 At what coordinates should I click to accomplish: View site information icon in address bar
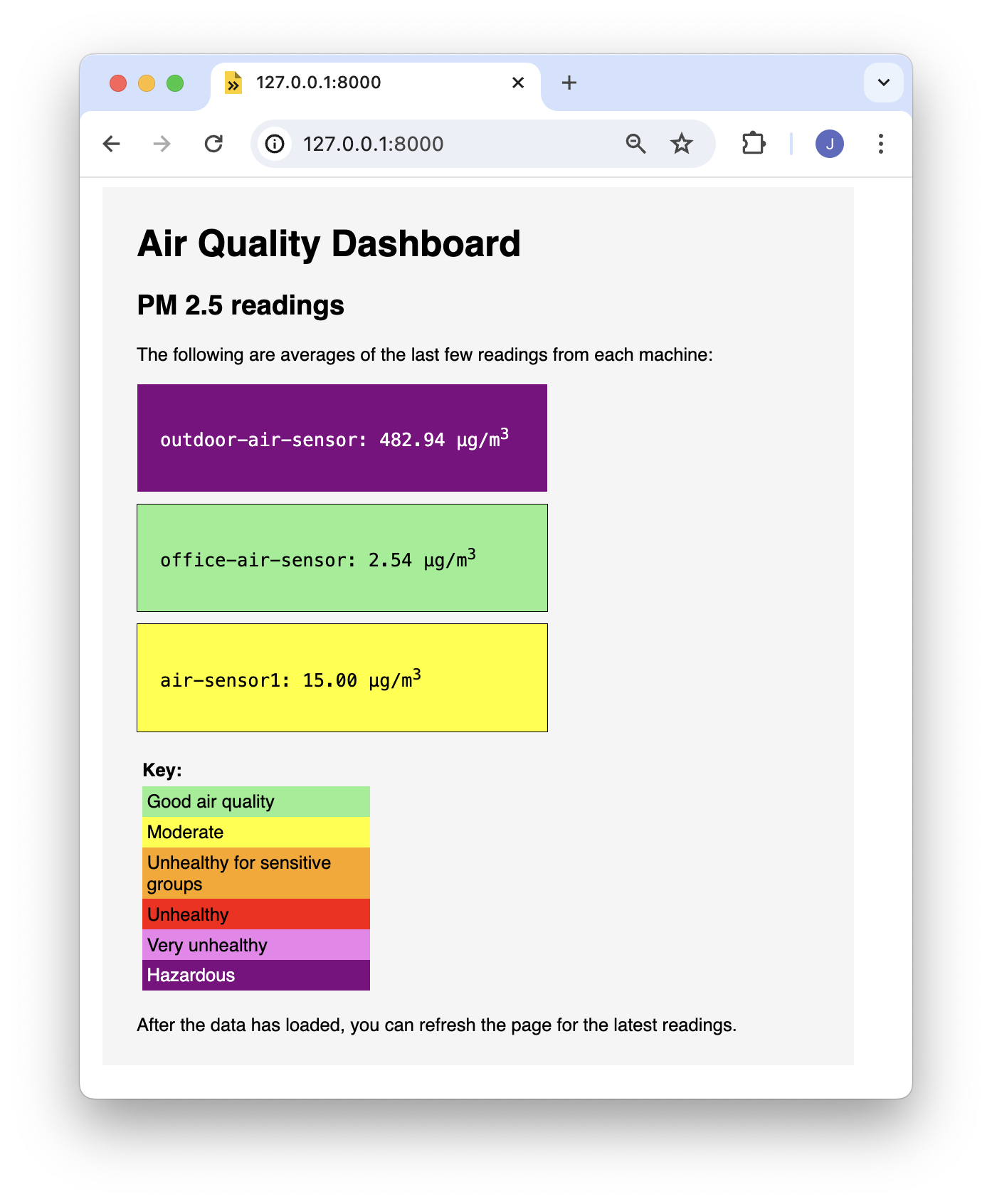tap(275, 144)
